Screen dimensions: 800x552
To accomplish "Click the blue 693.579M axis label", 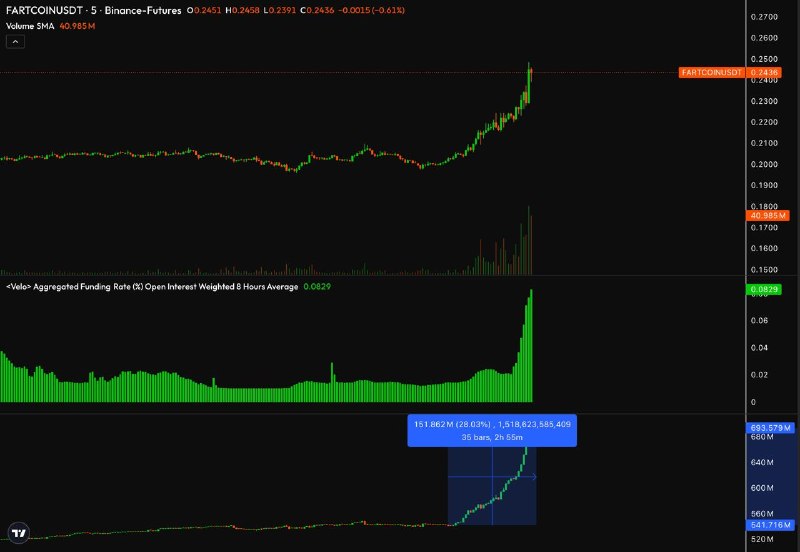I will tap(770, 428).
